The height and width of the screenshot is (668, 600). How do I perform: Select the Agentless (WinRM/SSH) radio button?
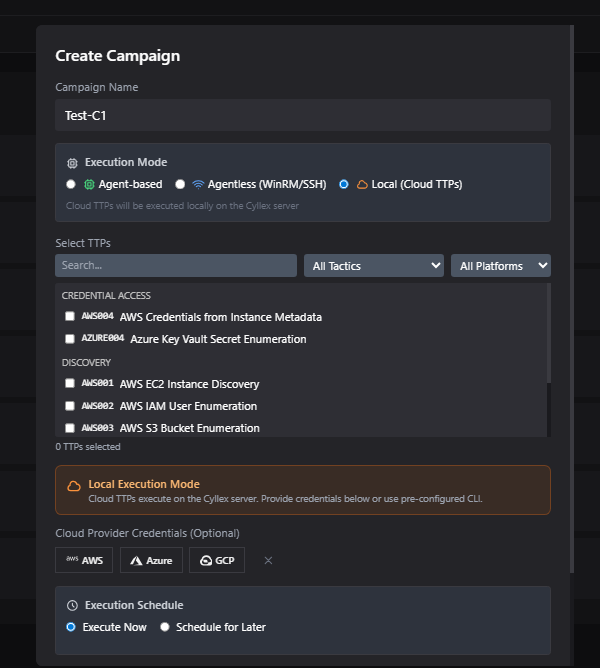[x=180, y=184]
